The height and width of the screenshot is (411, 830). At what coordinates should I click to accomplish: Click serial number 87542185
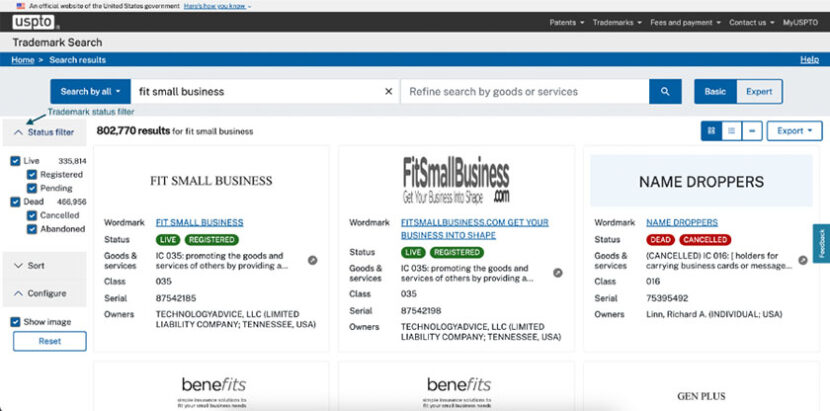point(176,298)
